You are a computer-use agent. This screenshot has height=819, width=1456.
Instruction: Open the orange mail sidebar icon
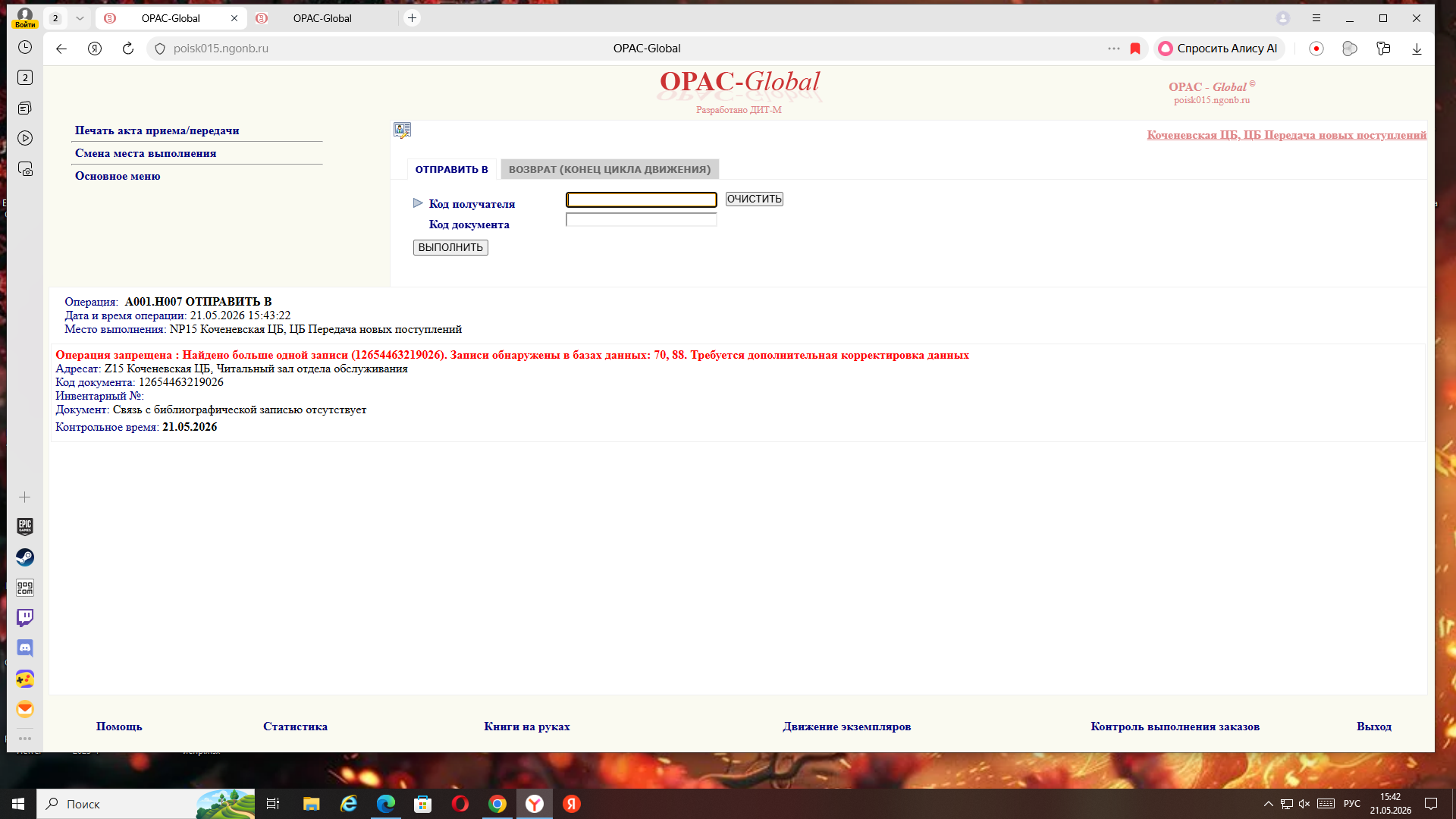click(25, 709)
